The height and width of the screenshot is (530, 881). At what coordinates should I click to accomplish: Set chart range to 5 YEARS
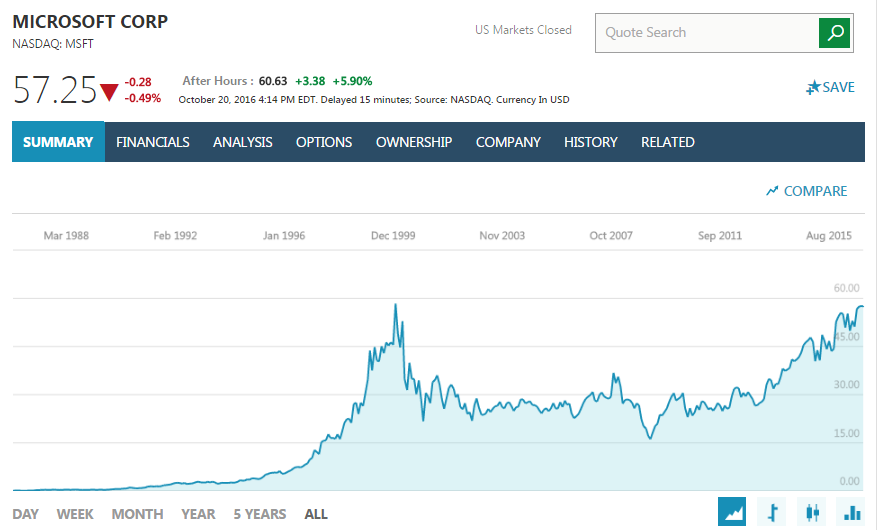pos(260,514)
